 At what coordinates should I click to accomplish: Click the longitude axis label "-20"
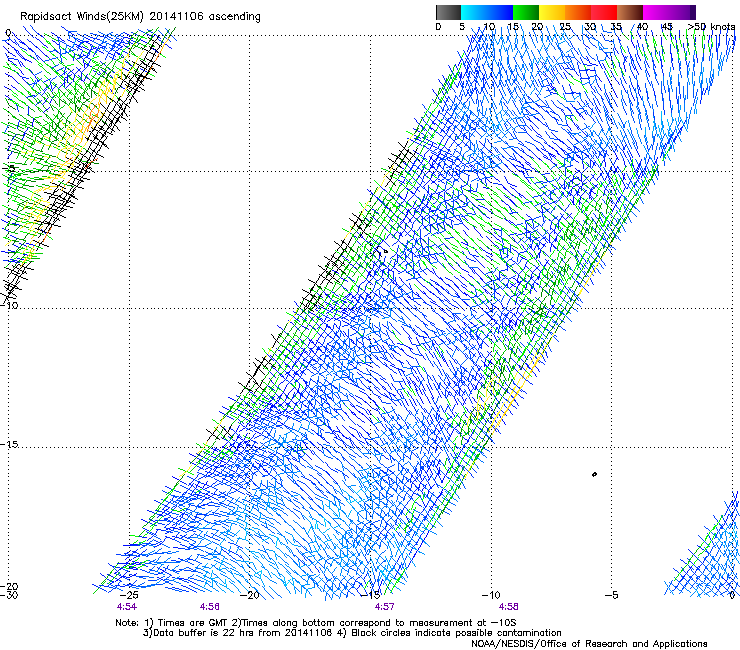[x=250, y=595]
